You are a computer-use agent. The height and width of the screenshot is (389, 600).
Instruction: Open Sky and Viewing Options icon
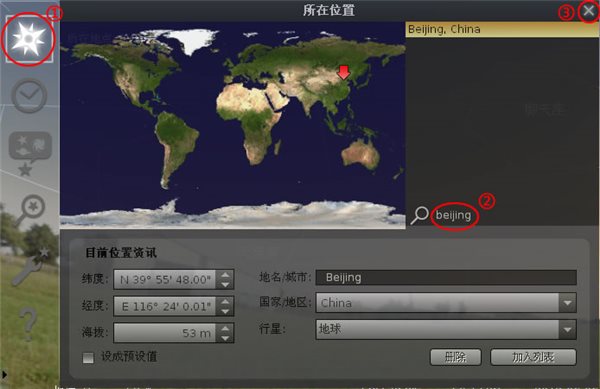[x=29, y=153]
